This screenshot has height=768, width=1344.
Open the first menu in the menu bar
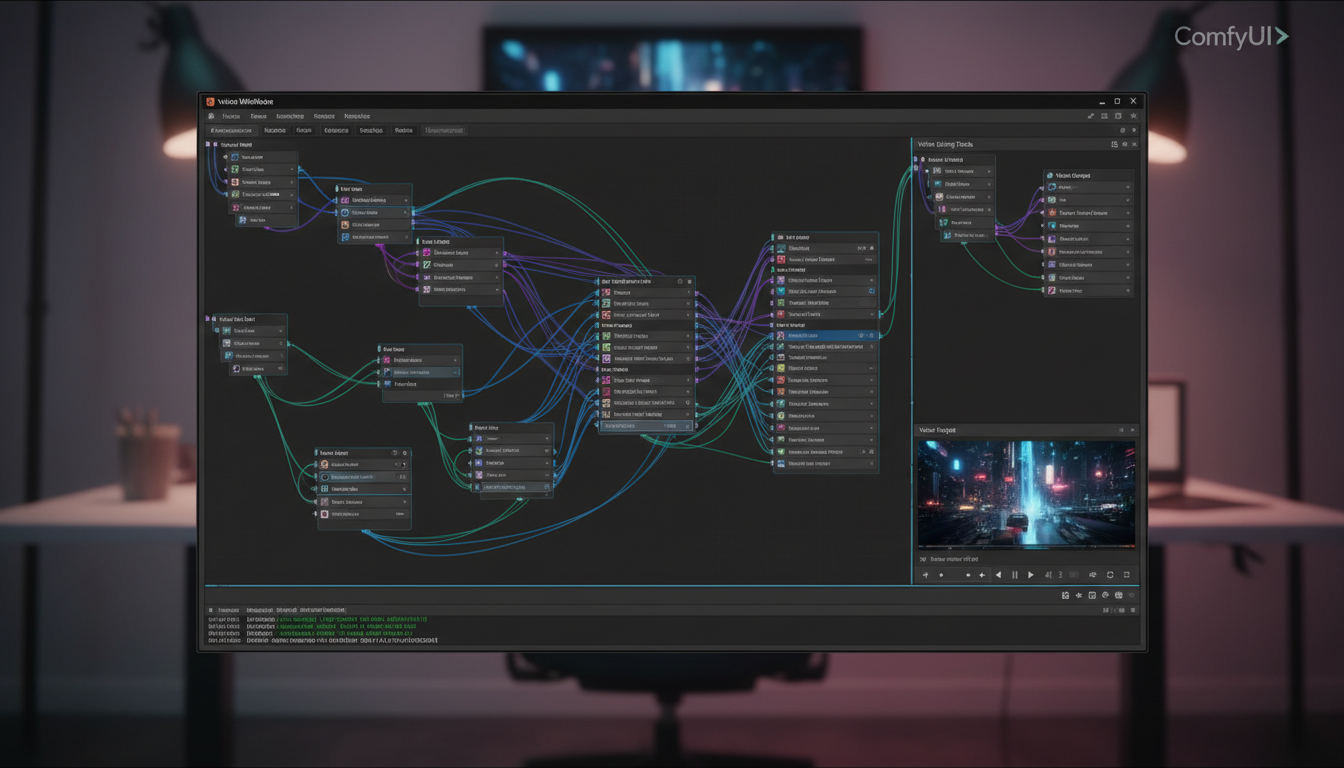[x=231, y=116]
